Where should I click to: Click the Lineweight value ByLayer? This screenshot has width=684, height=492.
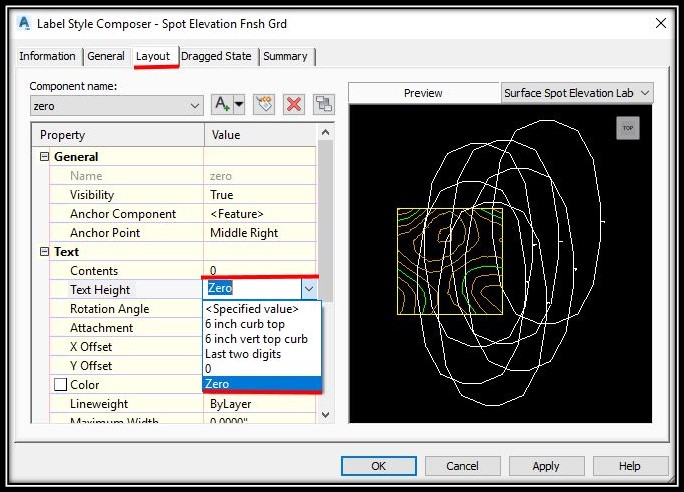tap(260, 404)
